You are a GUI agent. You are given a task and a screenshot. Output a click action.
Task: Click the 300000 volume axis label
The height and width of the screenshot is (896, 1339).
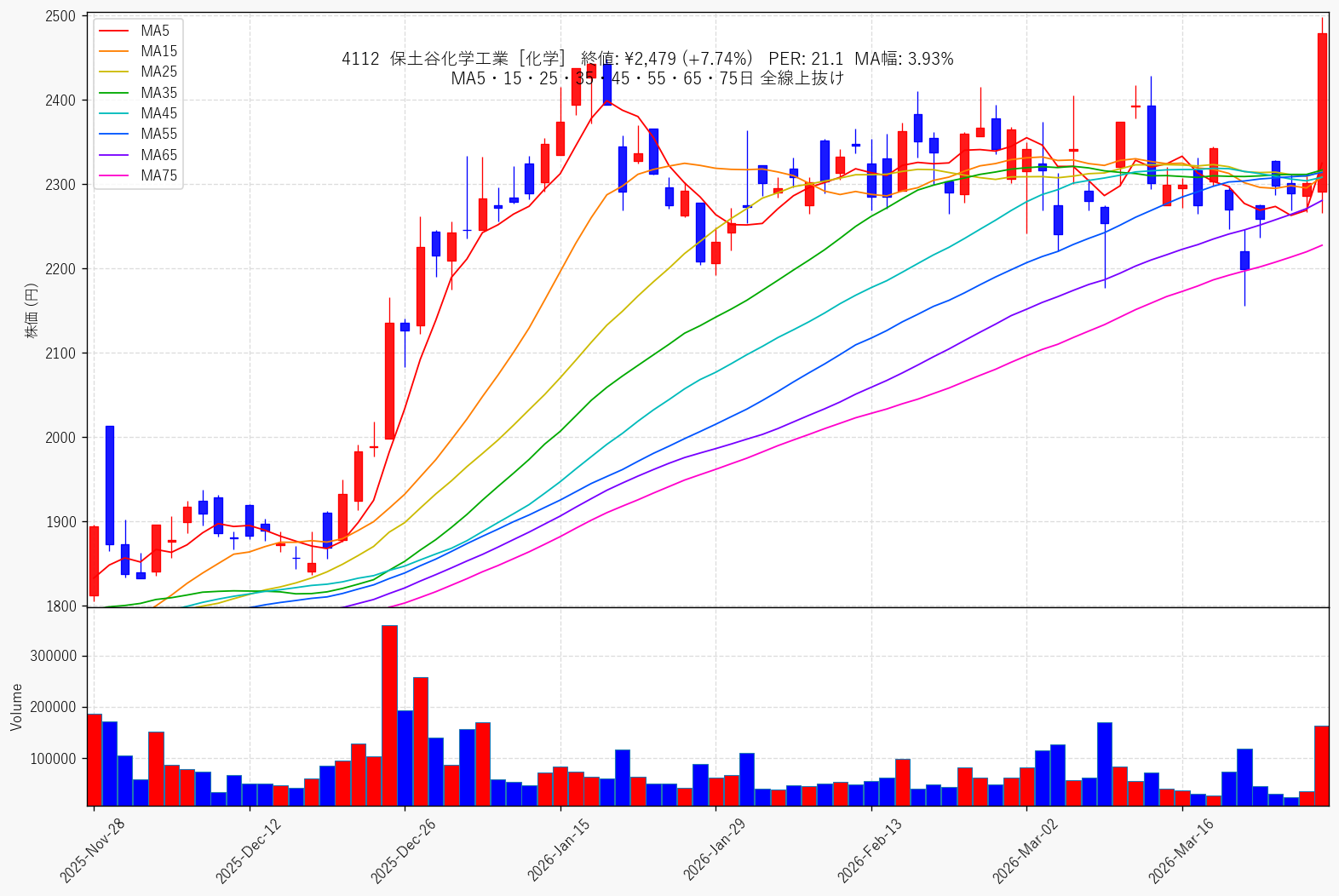[54, 656]
